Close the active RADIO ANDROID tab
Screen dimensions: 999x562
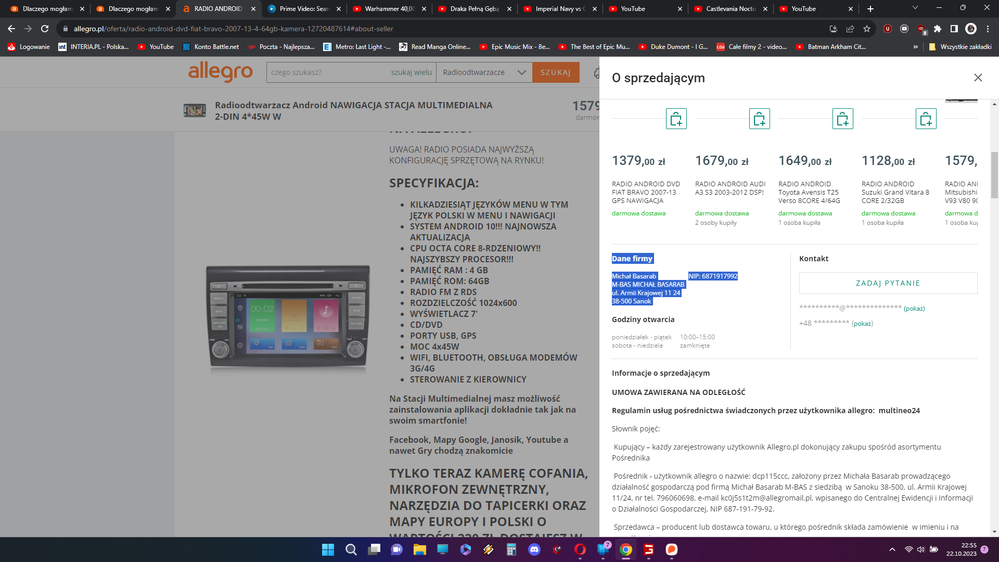click(253, 9)
